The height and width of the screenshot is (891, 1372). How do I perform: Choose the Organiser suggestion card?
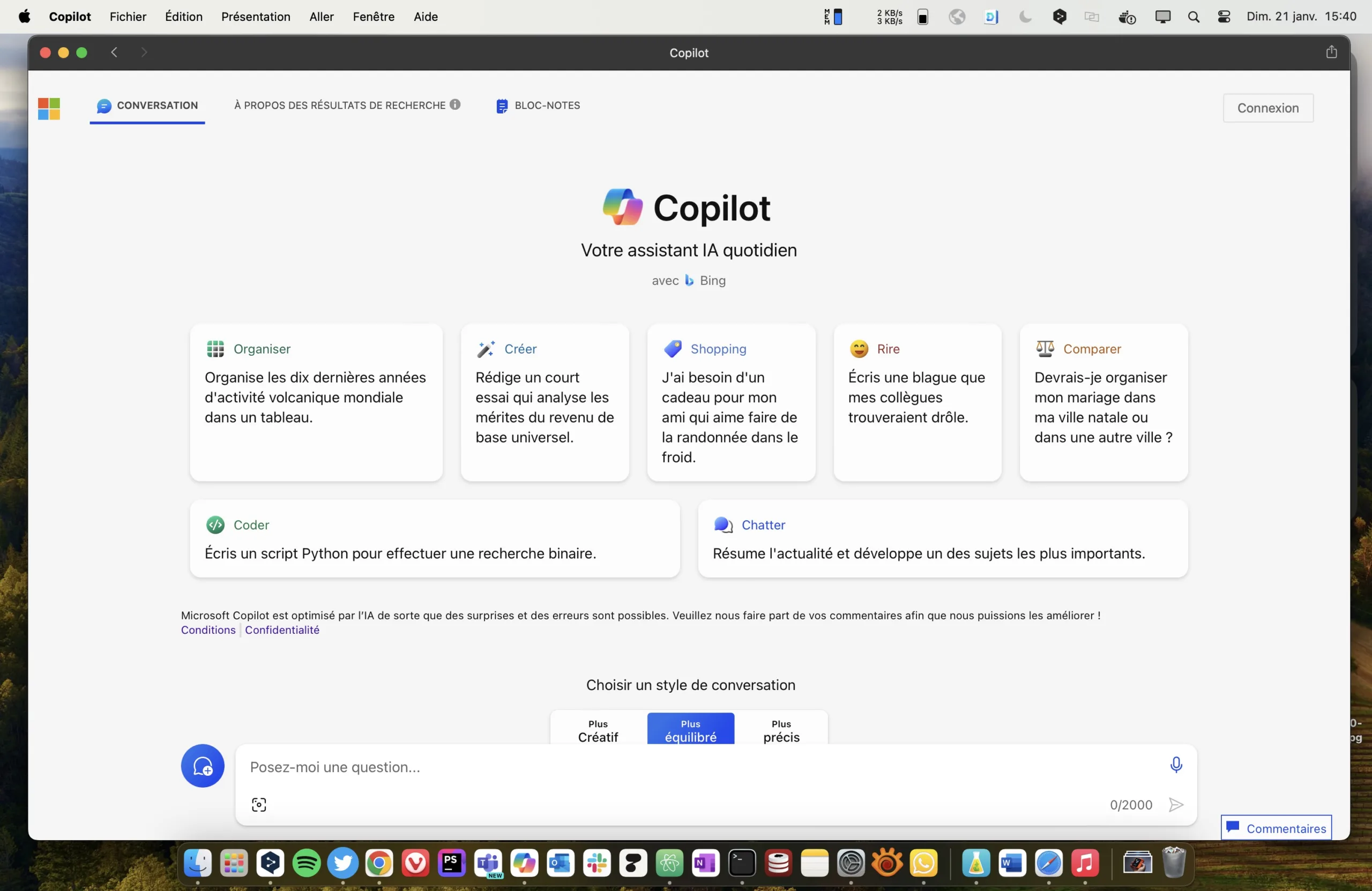[317, 402]
